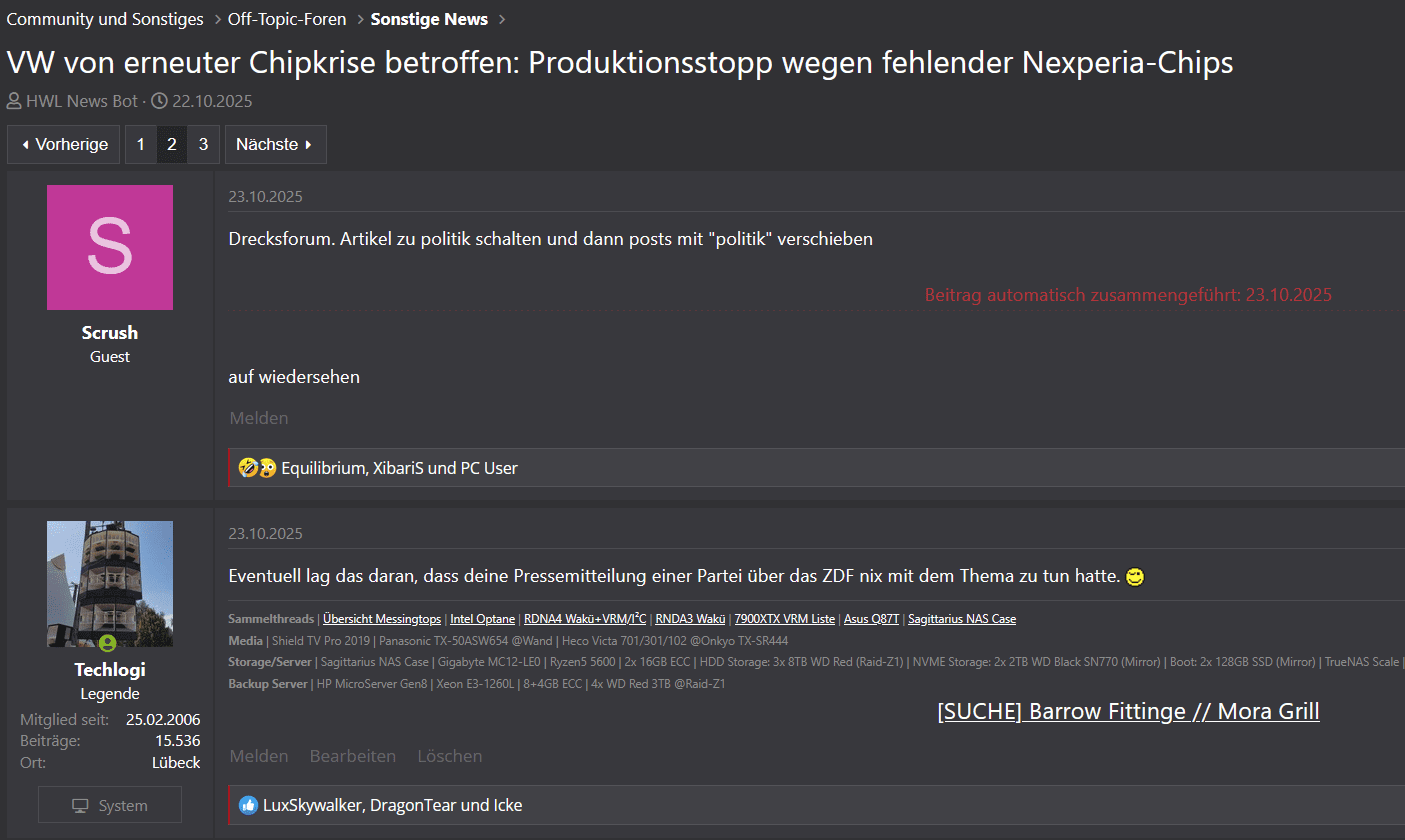Go to the Nächste page
Viewport: 1405px width, 840px height.
(275, 144)
